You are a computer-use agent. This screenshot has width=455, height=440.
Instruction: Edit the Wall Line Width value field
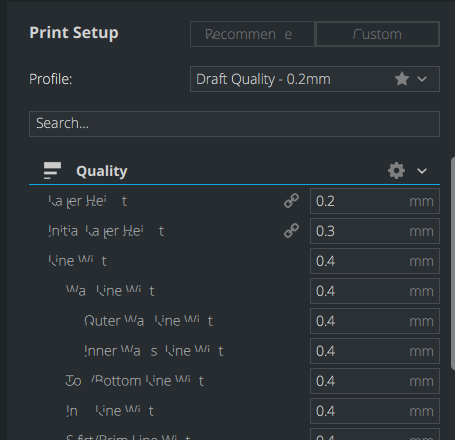pyautogui.click(x=375, y=291)
